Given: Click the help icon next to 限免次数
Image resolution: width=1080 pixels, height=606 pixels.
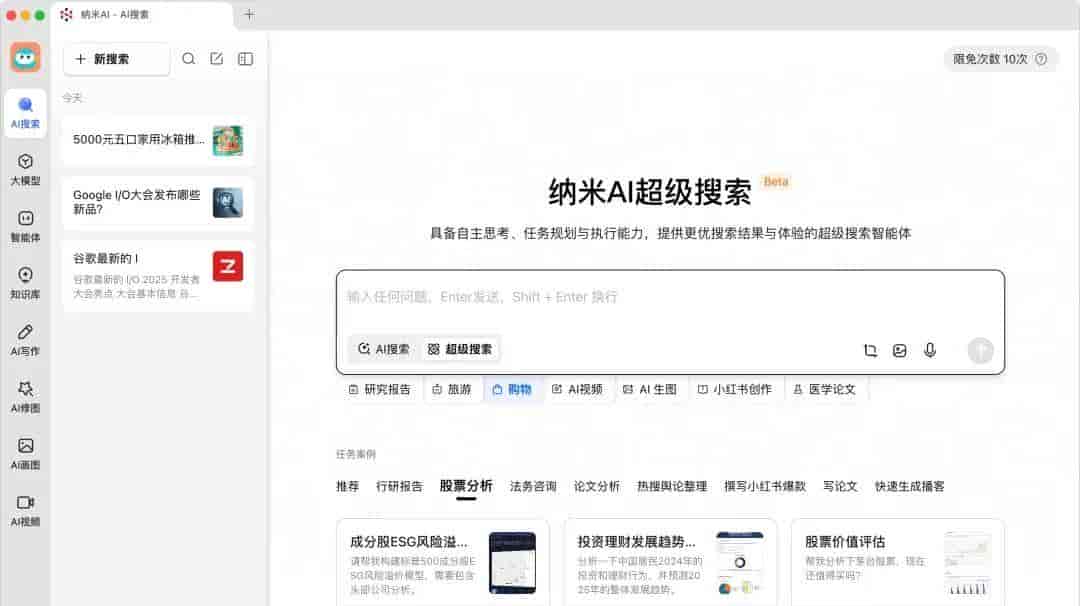Looking at the screenshot, I should coord(1041,59).
